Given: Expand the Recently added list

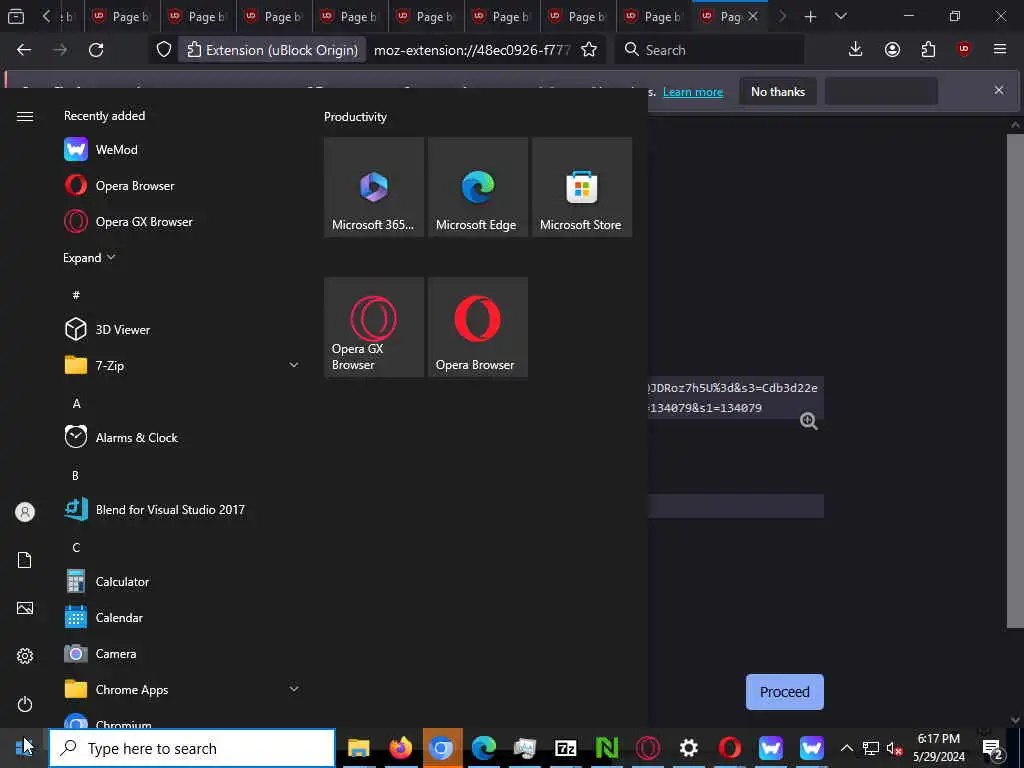Looking at the screenshot, I should click(x=89, y=257).
